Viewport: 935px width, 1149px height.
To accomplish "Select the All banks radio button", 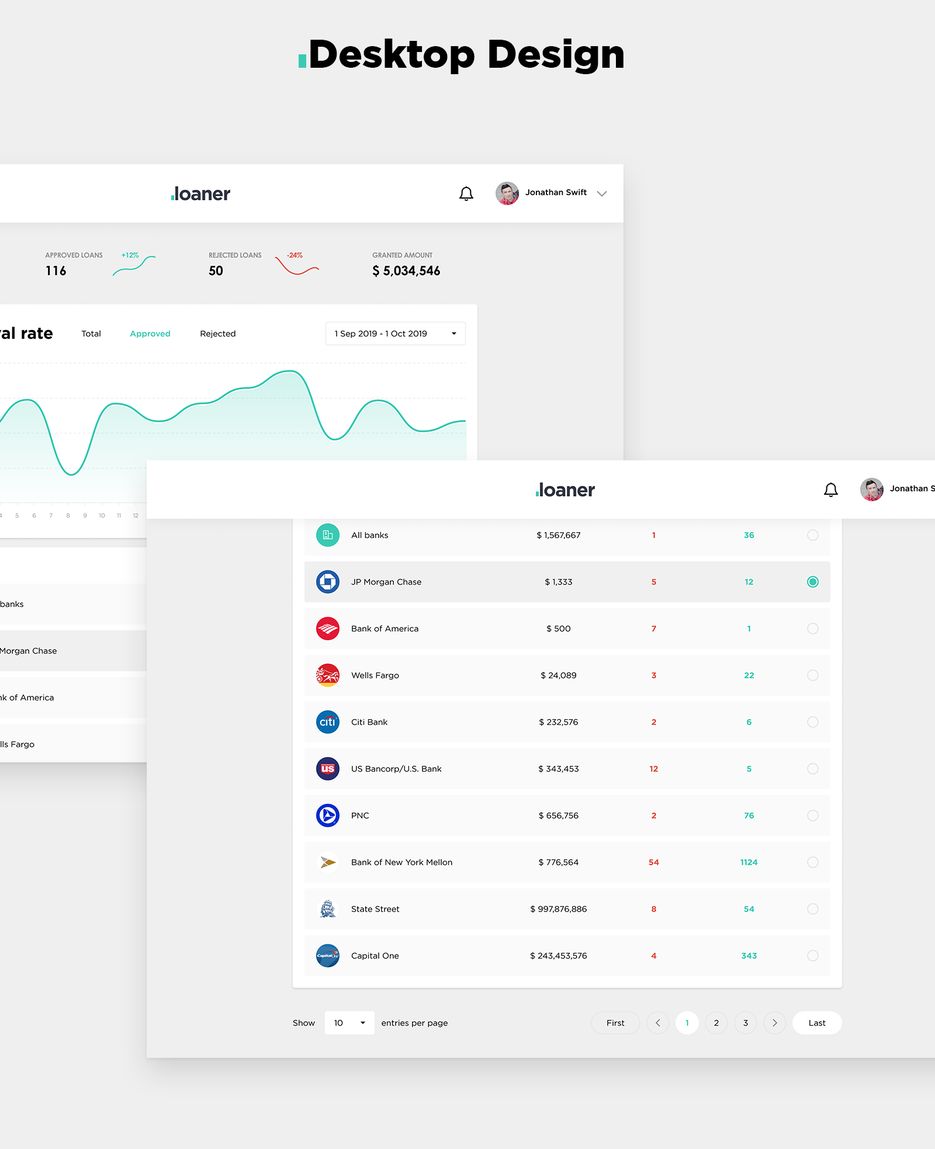I will click(x=813, y=535).
